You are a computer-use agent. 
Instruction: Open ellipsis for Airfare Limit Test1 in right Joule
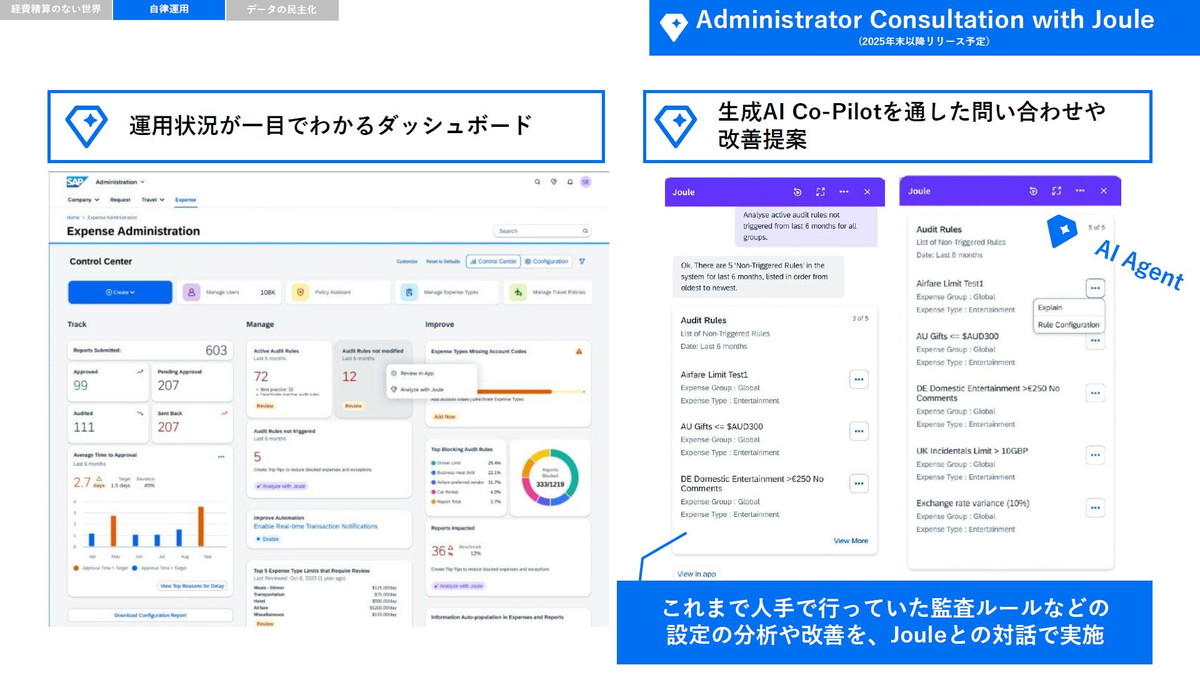(1095, 288)
